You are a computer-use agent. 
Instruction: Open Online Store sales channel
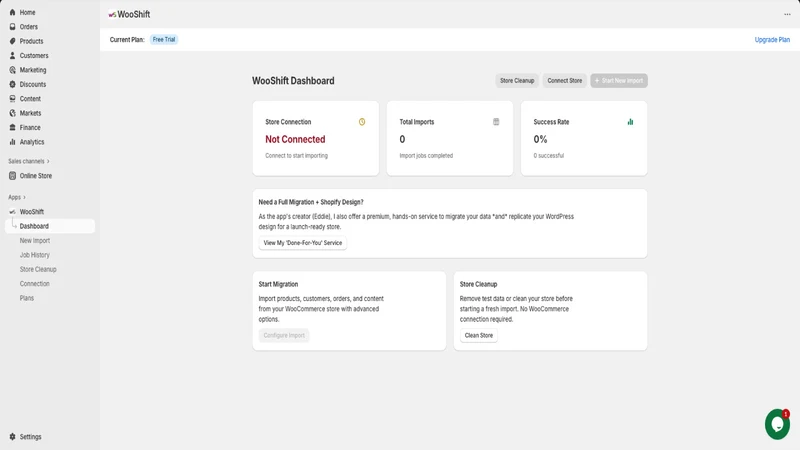pyautogui.click(x=36, y=176)
